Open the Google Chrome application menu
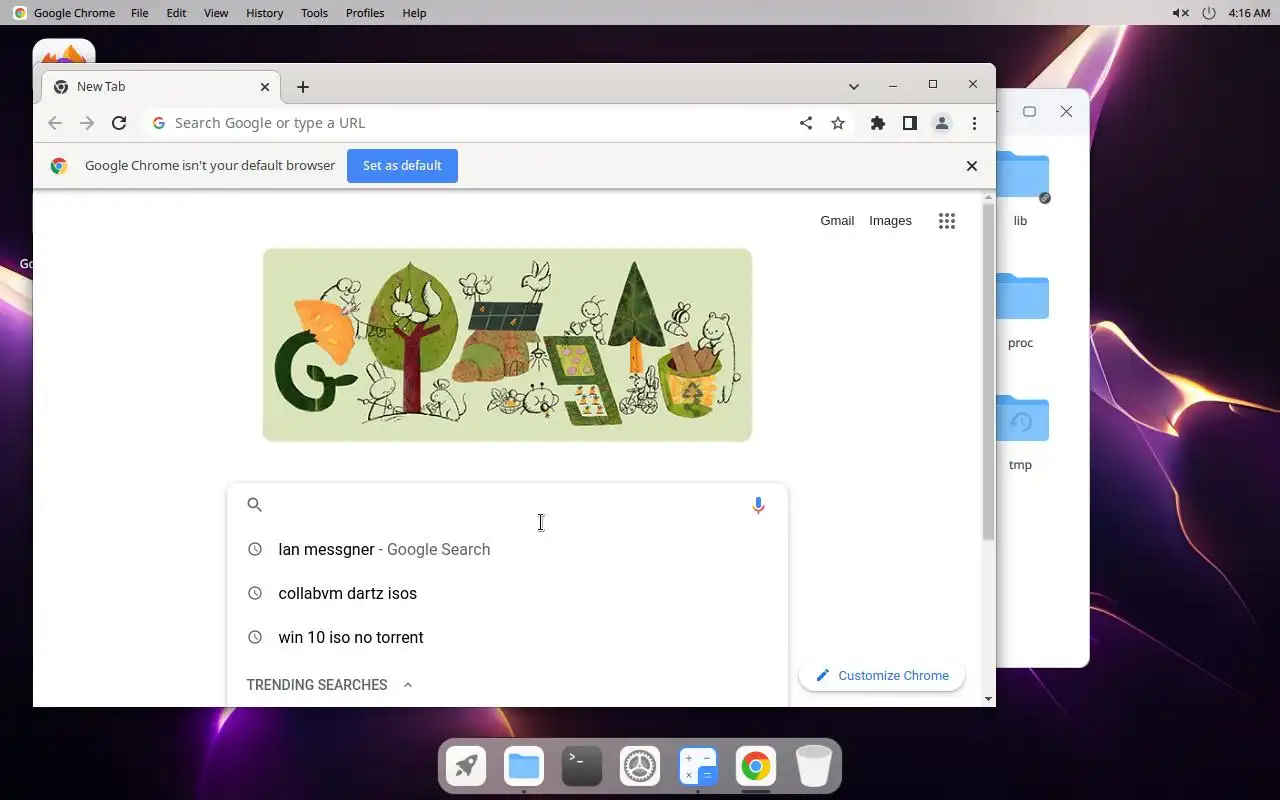 point(74,13)
